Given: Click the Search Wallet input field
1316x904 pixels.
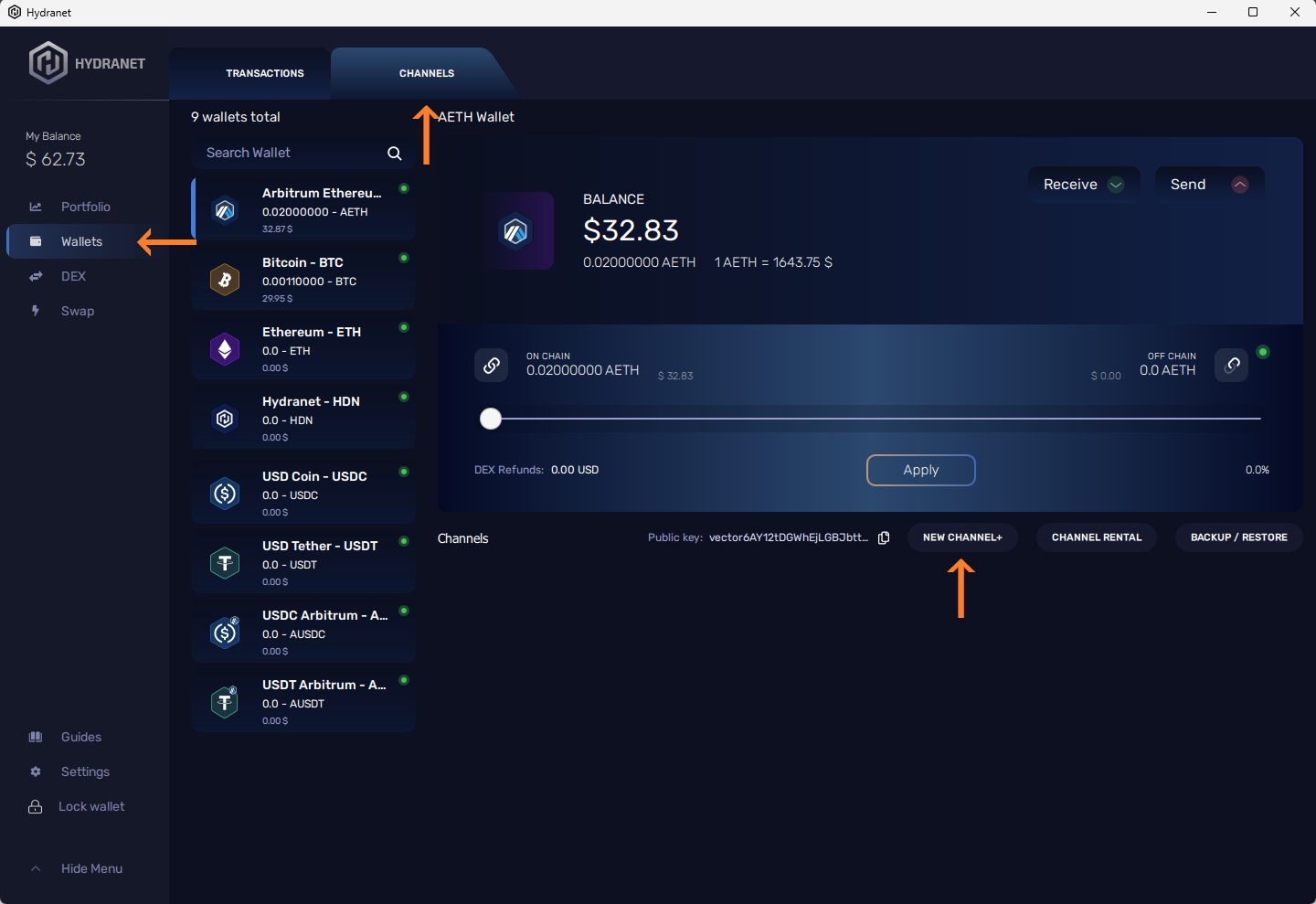Looking at the screenshot, I should click(x=302, y=153).
